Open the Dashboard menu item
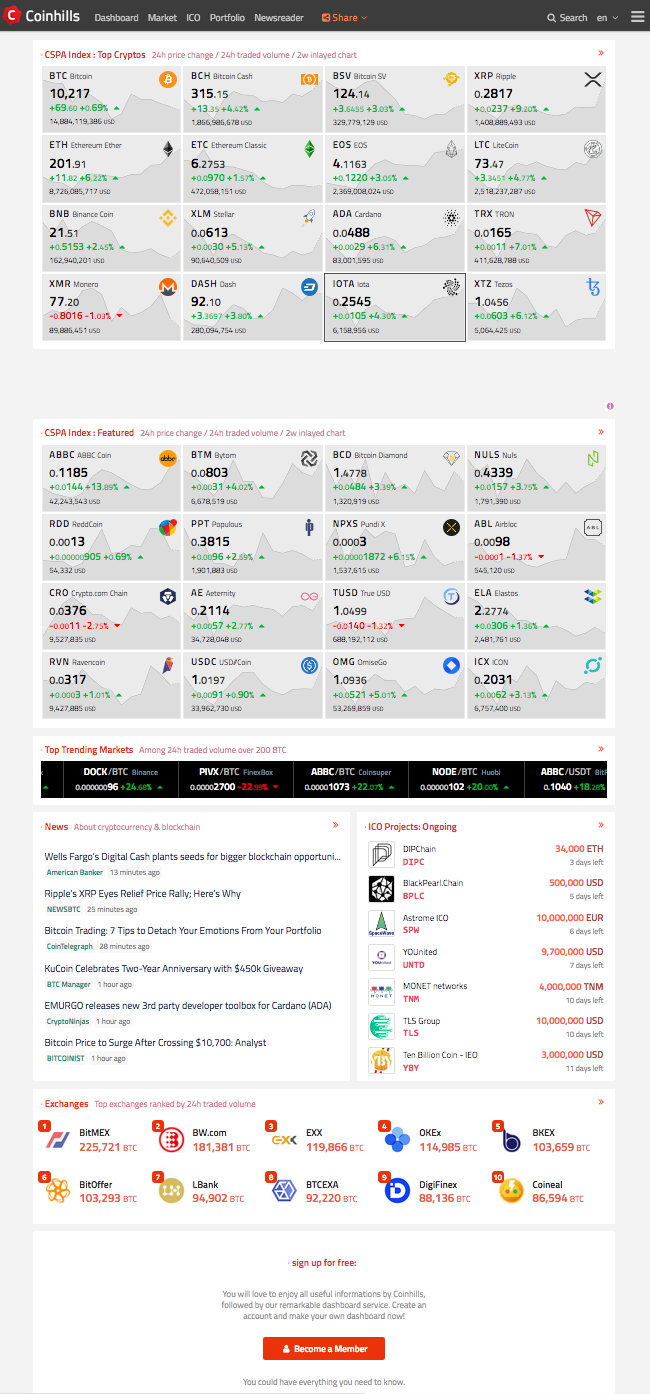650x1394 pixels. point(117,18)
